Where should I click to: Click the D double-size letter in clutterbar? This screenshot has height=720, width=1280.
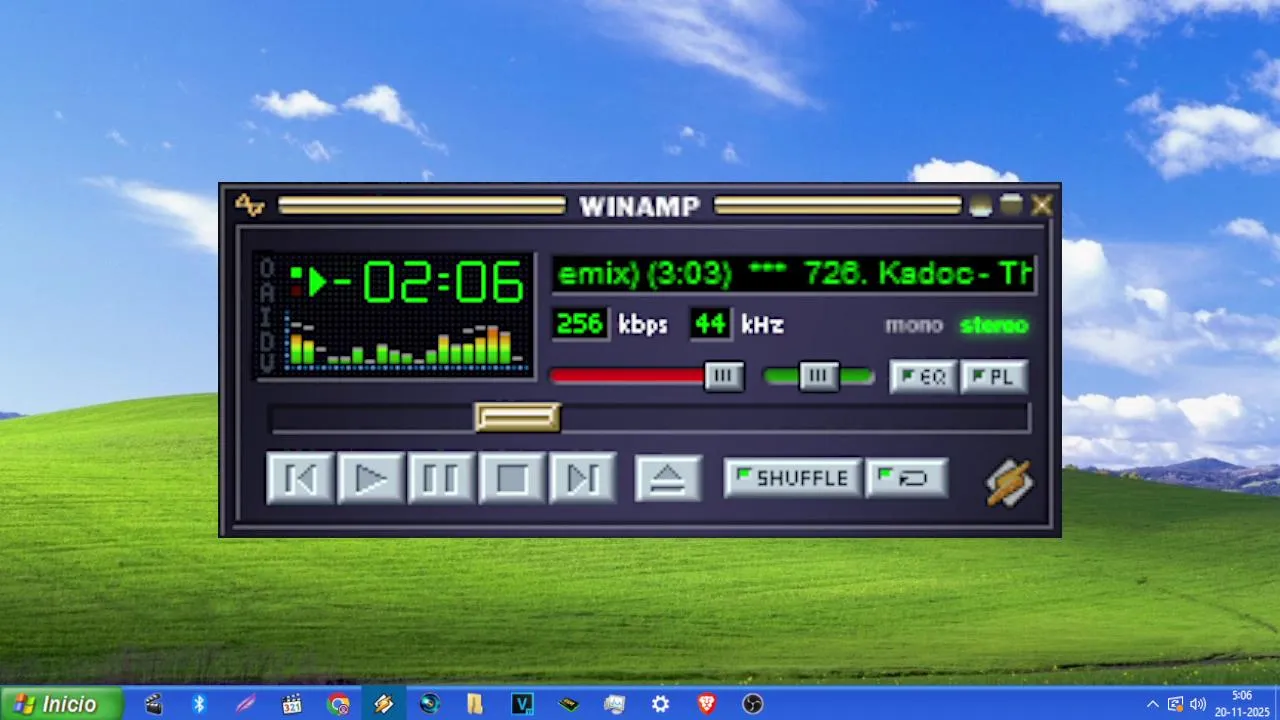[267, 340]
